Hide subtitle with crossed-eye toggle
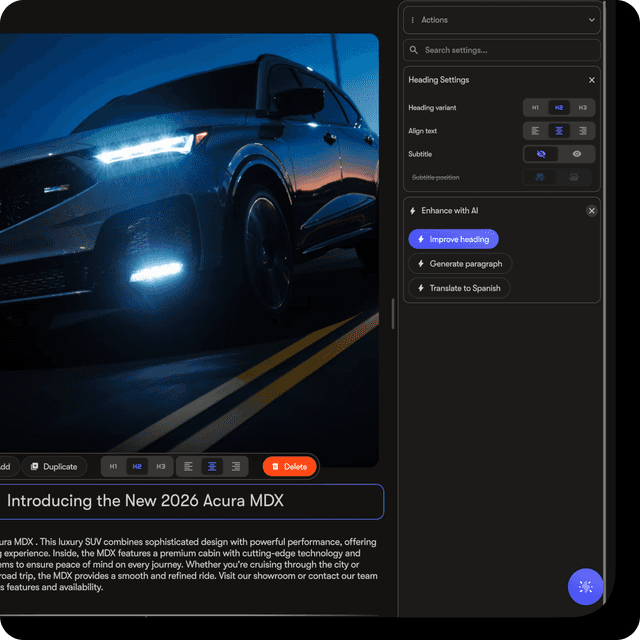Image resolution: width=640 pixels, height=640 pixels. click(541, 154)
